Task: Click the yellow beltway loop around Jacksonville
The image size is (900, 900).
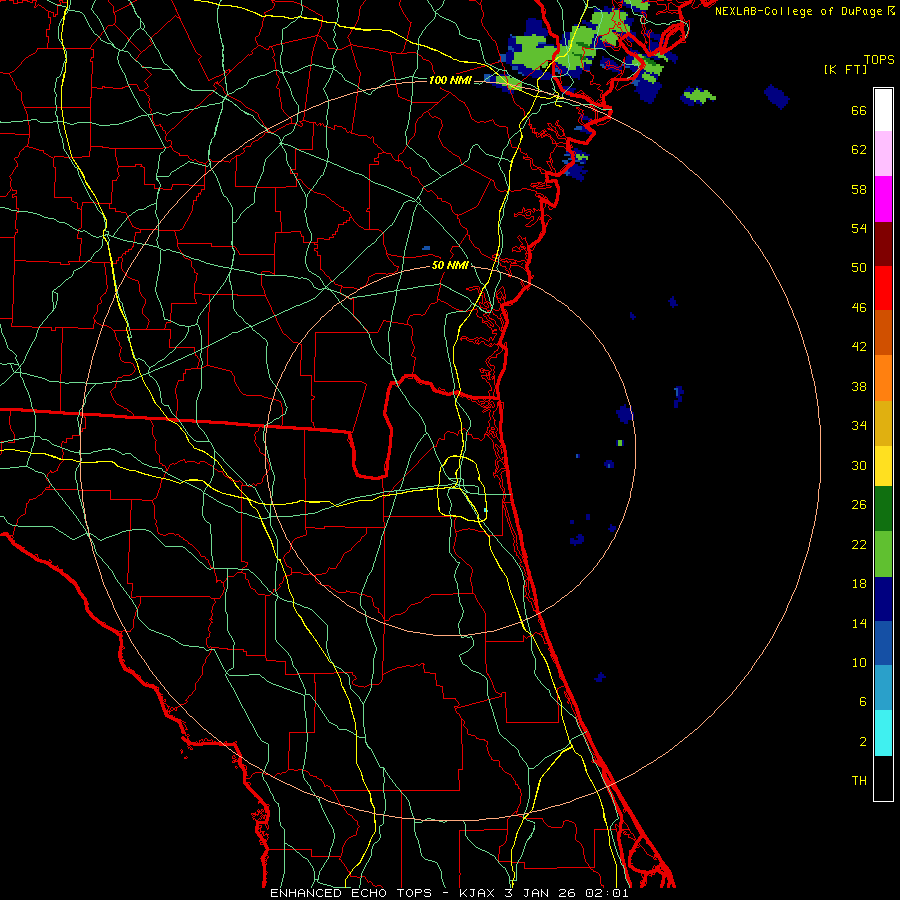Action: pos(463,488)
